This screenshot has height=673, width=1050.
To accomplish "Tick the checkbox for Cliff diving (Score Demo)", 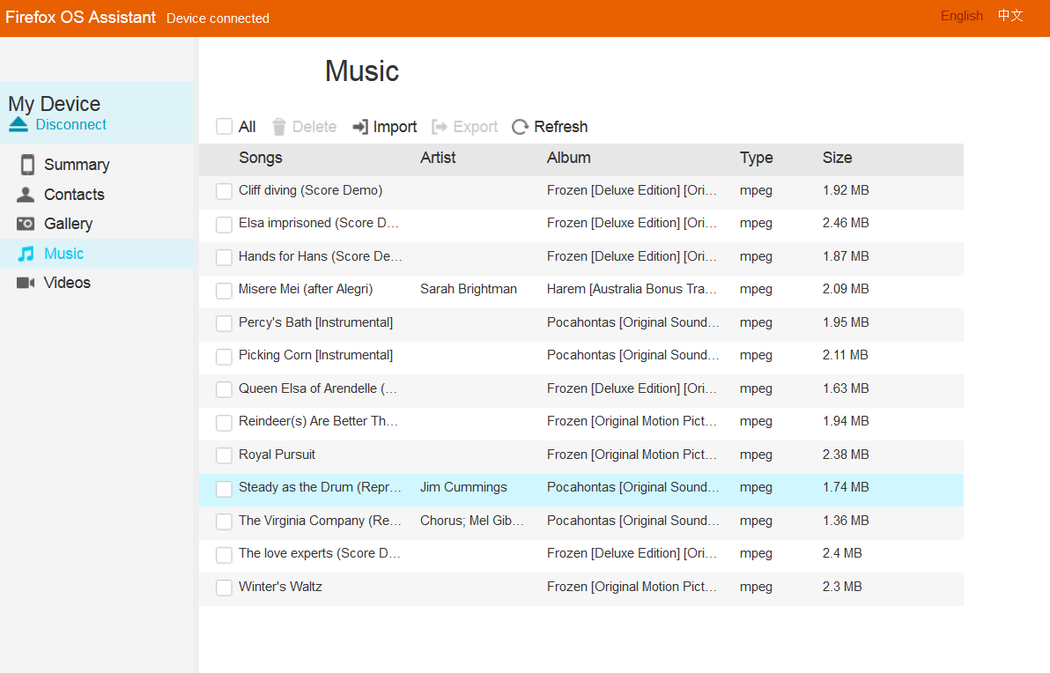I will [x=224, y=191].
